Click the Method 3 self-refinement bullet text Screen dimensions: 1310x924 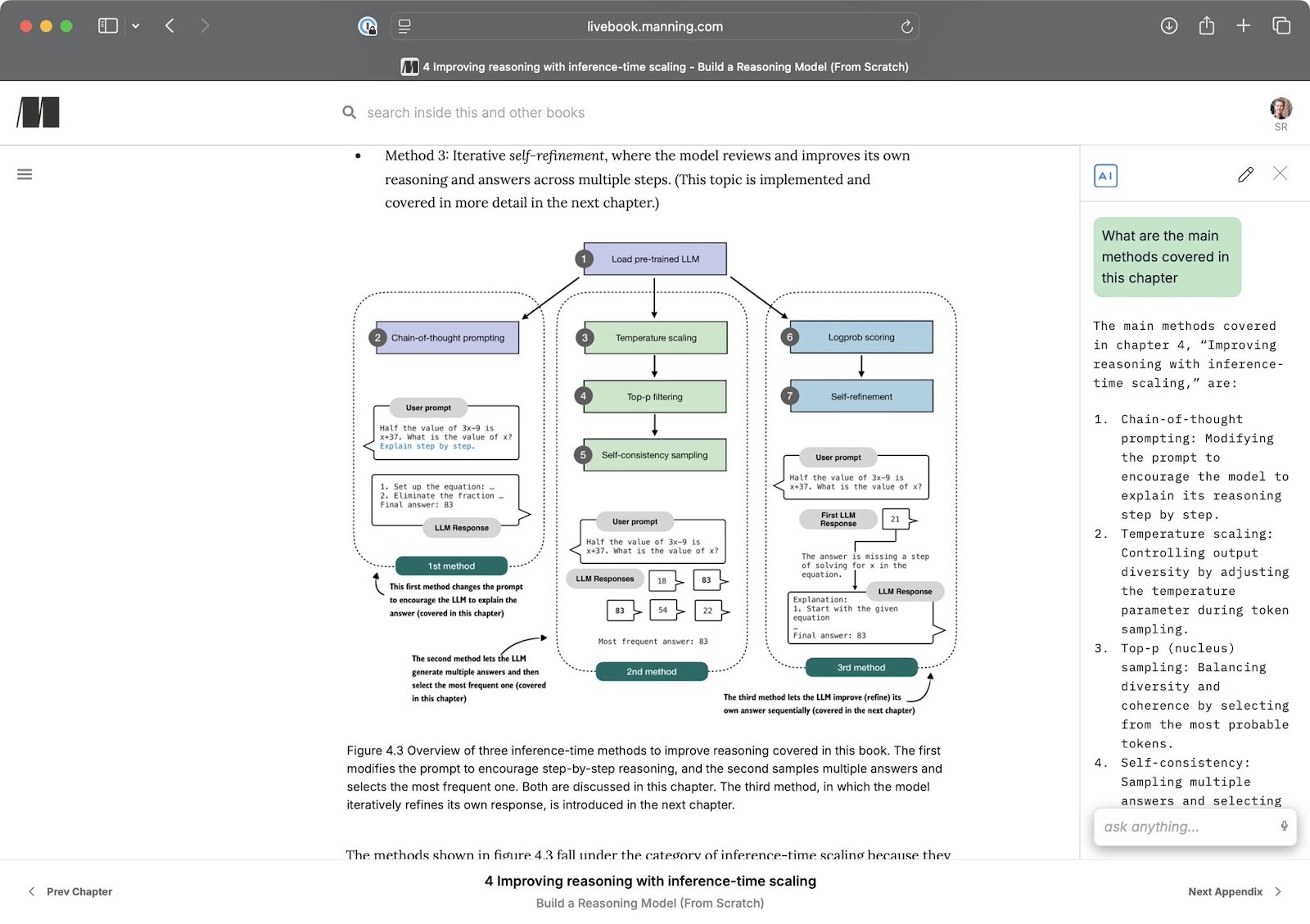pos(647,179)
